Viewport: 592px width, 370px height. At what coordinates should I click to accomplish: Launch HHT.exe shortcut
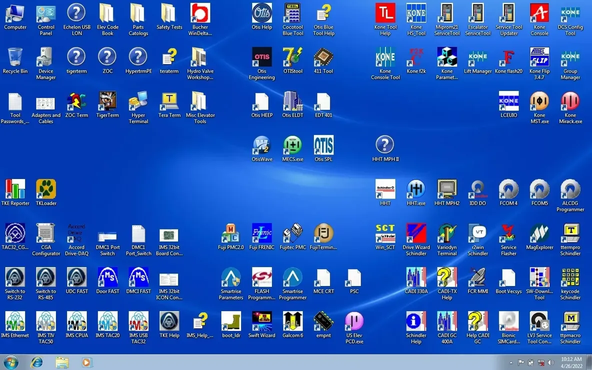(x=416, y=192)
